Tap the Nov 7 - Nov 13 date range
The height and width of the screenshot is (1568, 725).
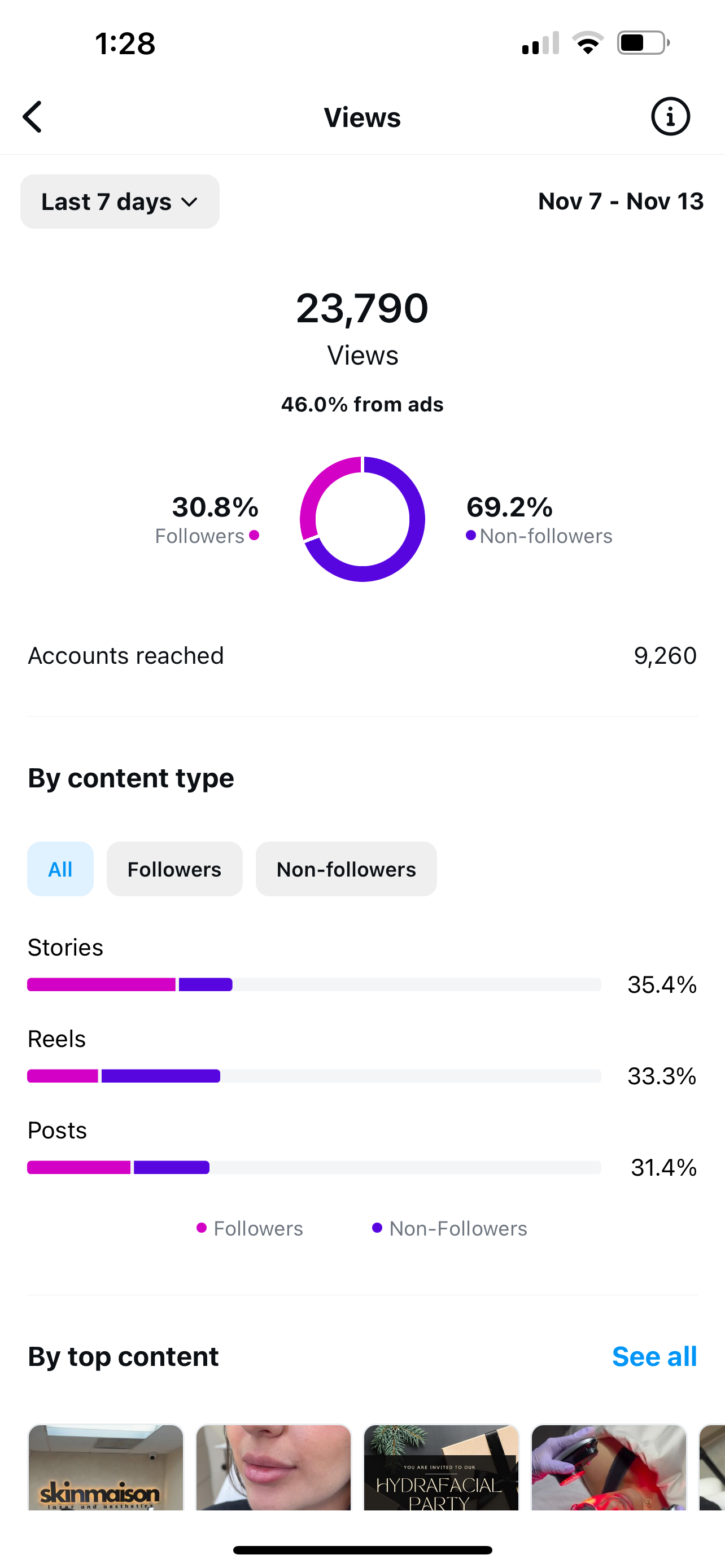621,202
